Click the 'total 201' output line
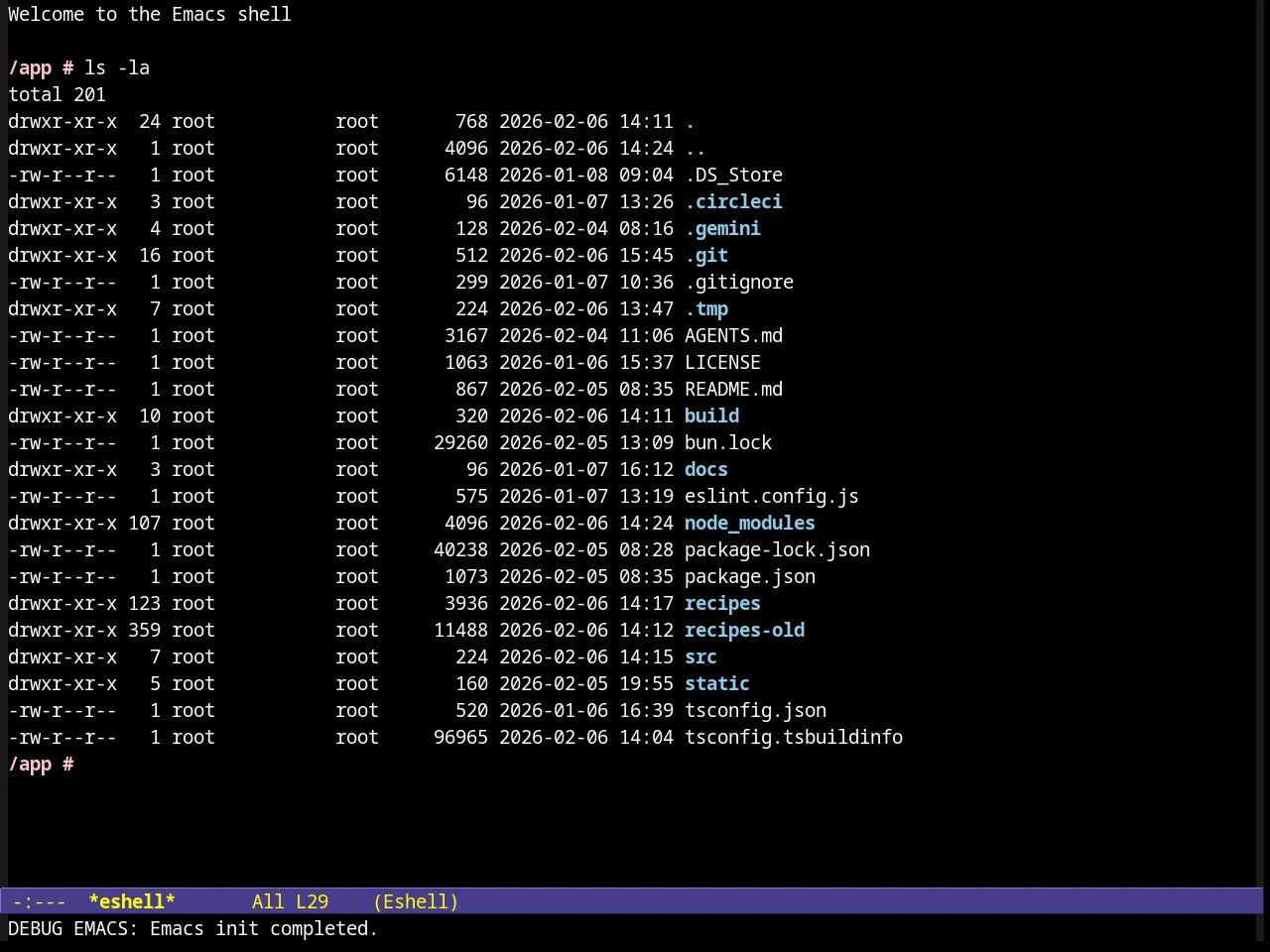The image size is (1270, 952). 57,94
